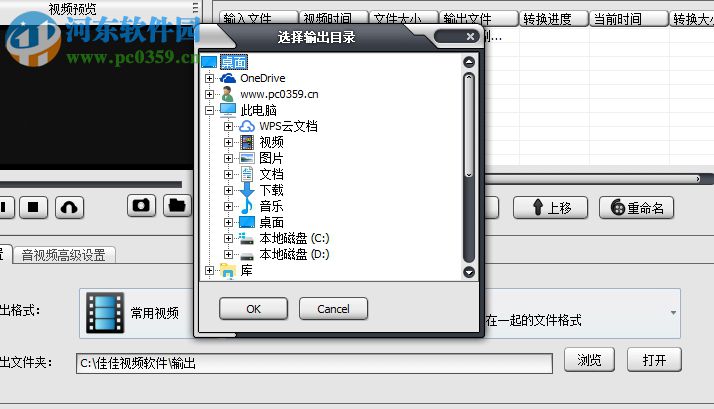The height and width of the screenshot is (409, 714).
Task: Click the tree vertical scrollbar thumb
Action: point(469,125)
